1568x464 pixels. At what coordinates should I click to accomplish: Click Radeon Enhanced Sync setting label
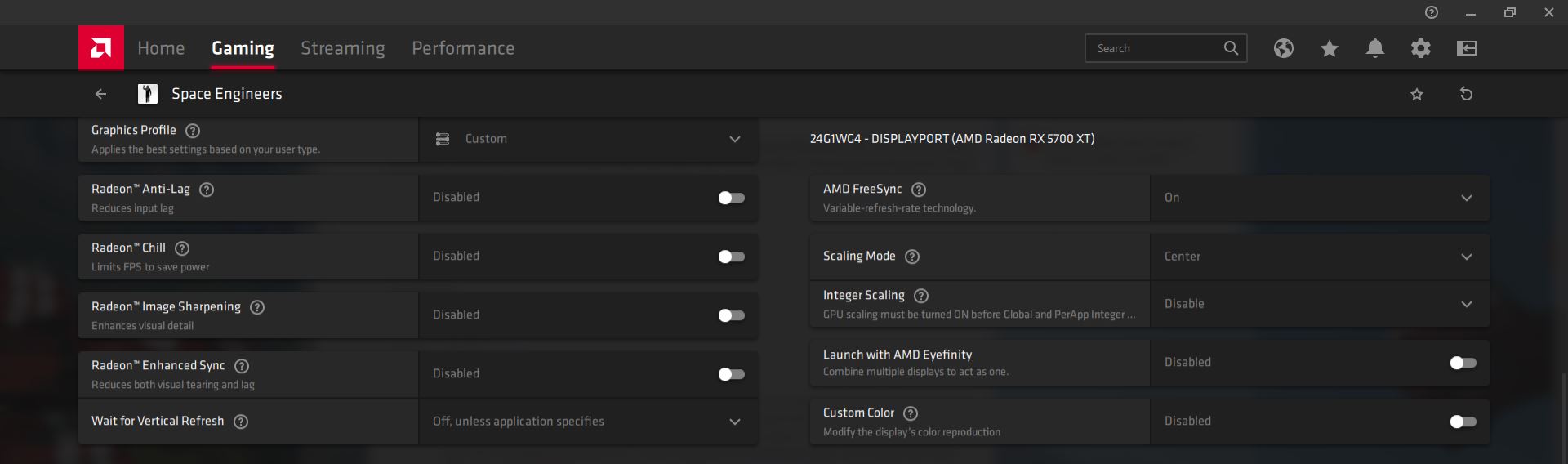158,365
